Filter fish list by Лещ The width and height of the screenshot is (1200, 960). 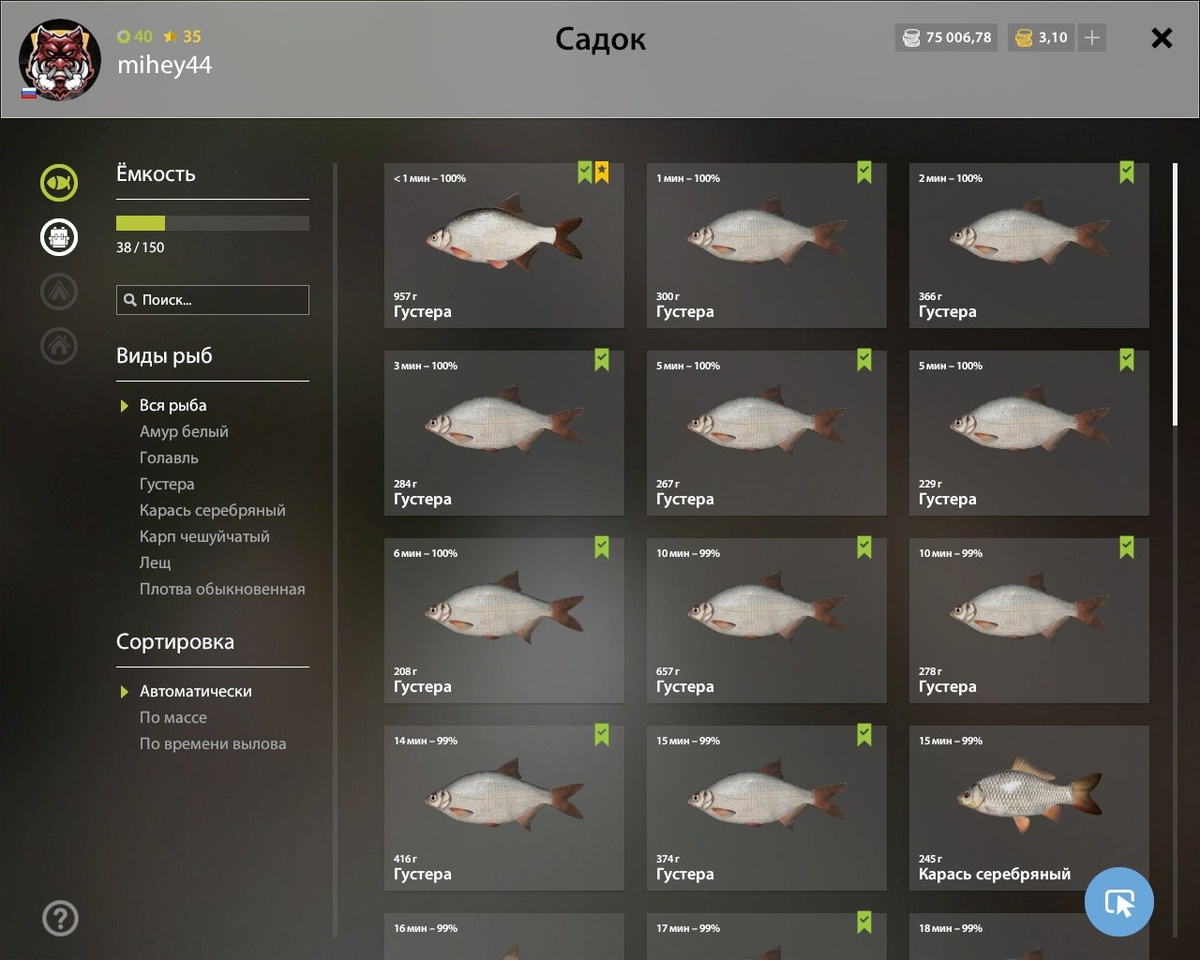click(x=155, y=562)
